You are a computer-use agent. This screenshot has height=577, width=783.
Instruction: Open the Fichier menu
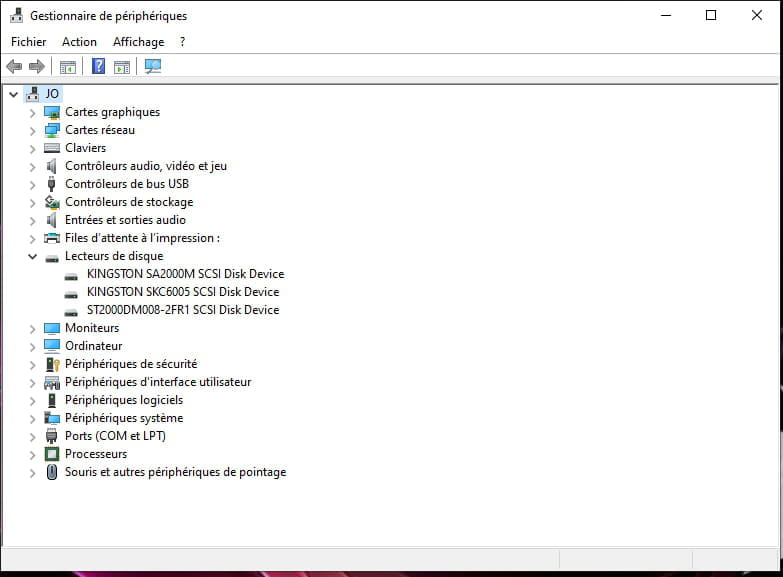coord(28,42)
